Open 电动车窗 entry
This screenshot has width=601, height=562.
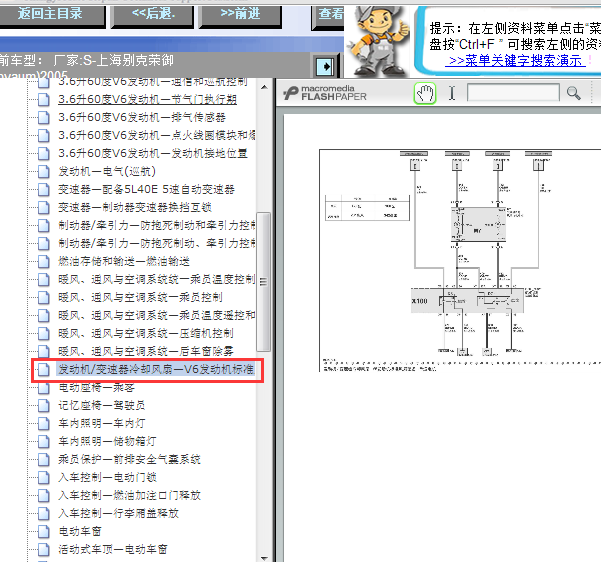(80, 532)
